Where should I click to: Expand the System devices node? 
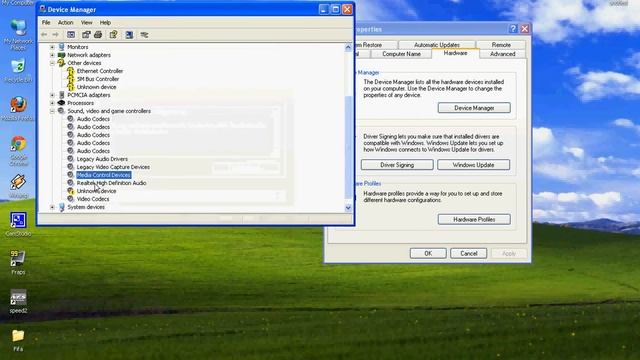tap(52, 207)
